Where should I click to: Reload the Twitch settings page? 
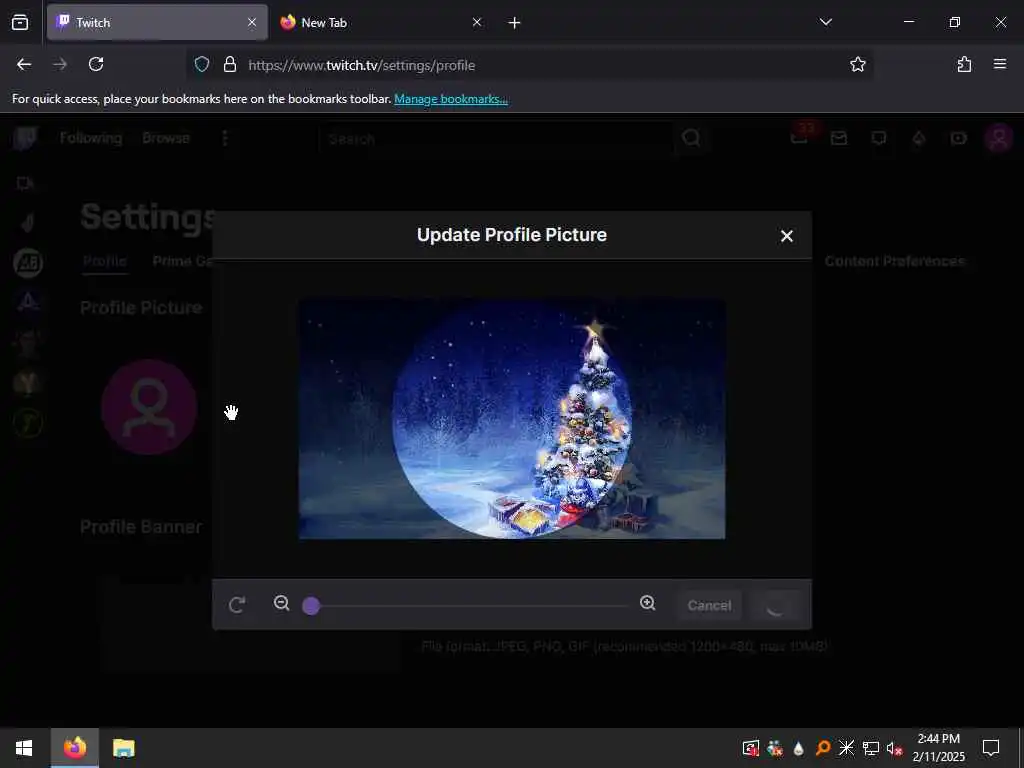pos(96,64)
